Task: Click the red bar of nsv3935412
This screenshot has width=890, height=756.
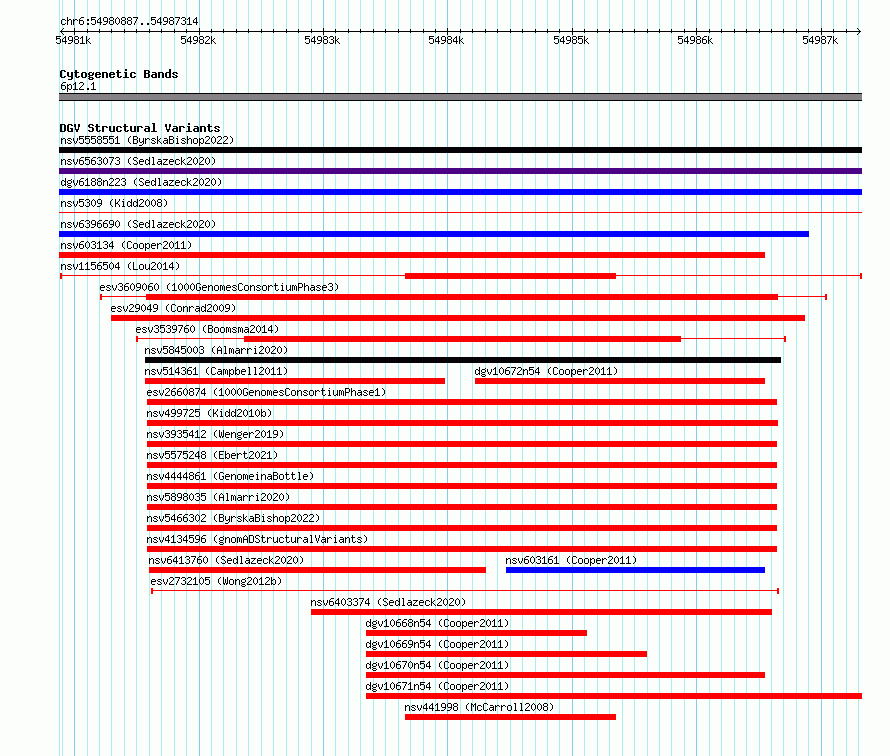Action: (x=462, y=444)
